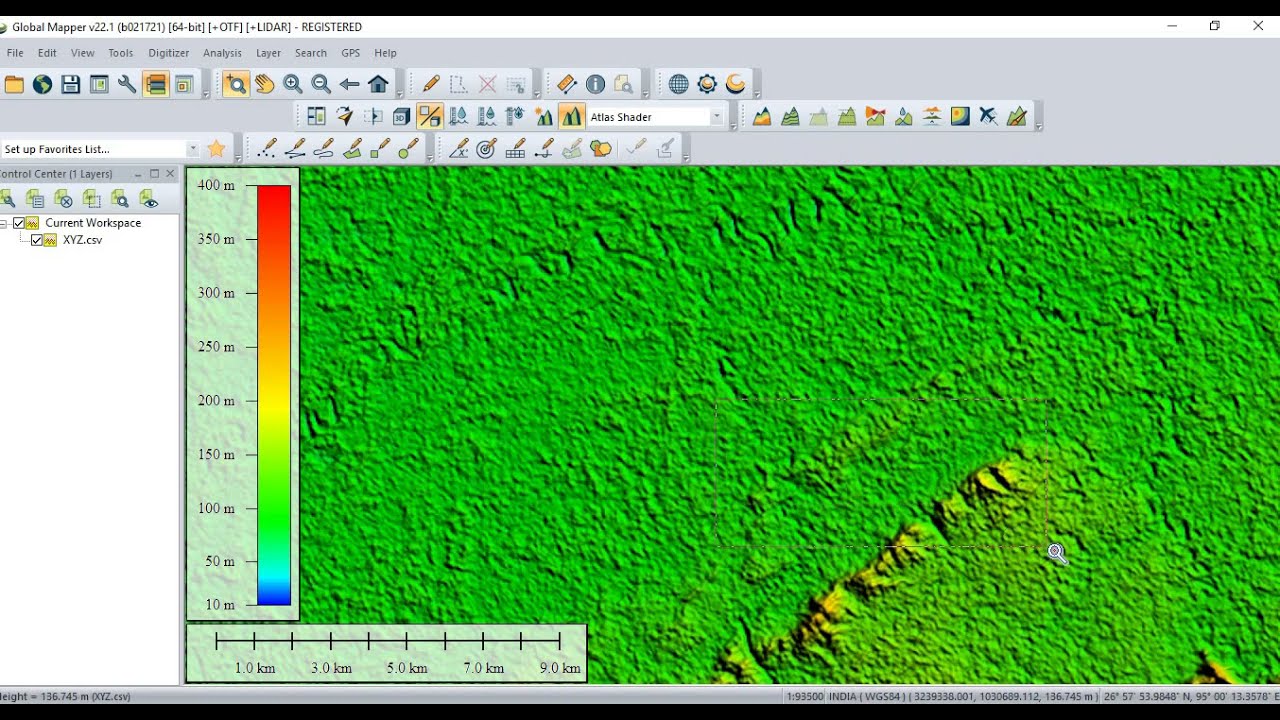1280x720 pixels.
Task: Open Configuration with the wrench icon
Action: (127, 85)
